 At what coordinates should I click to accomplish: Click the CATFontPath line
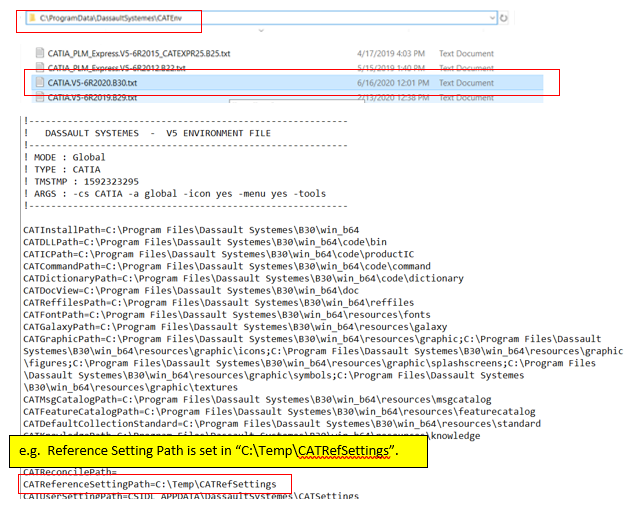(227, 314)
